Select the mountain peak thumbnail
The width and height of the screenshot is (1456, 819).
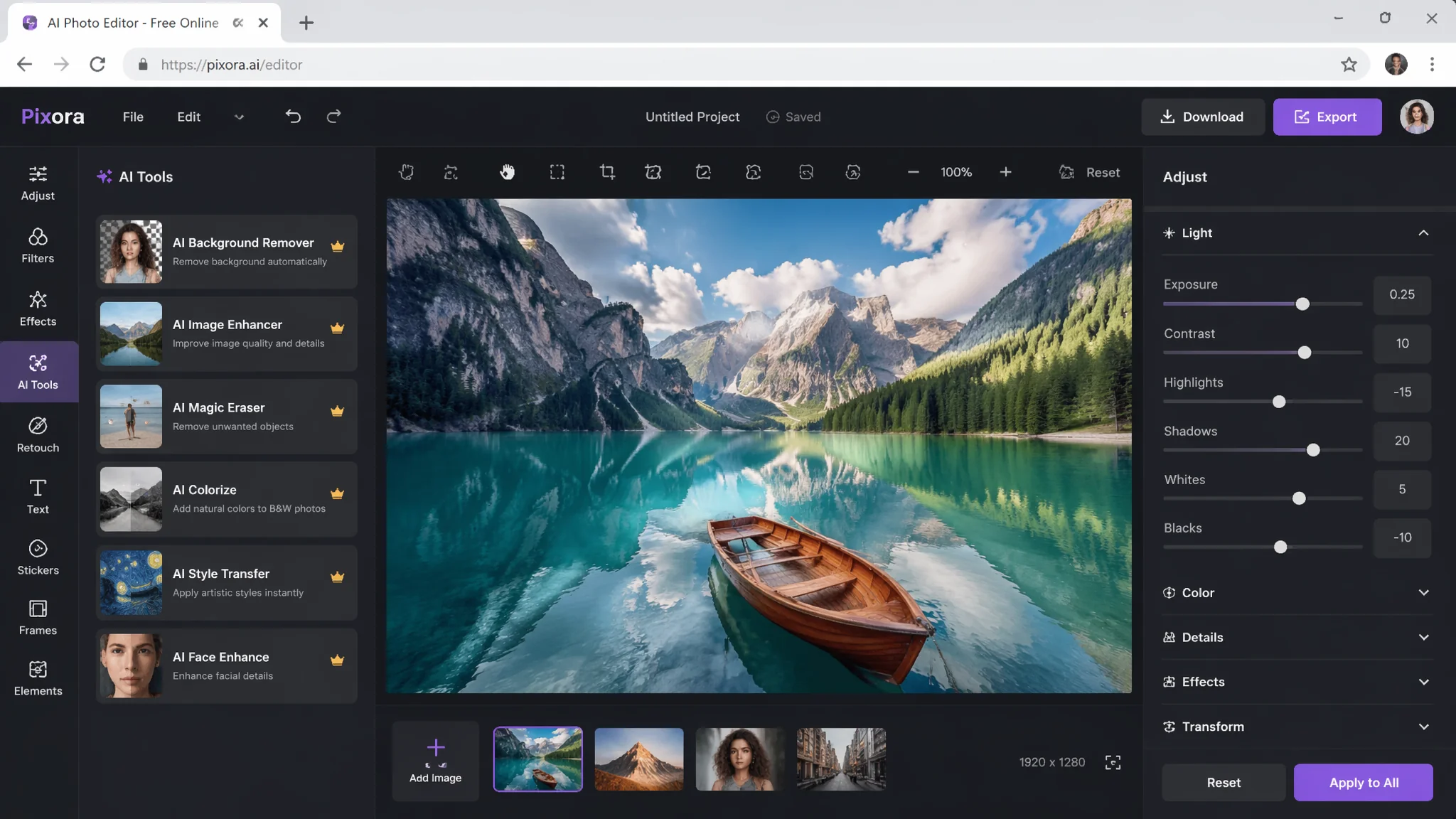click(x=638, y=759)
